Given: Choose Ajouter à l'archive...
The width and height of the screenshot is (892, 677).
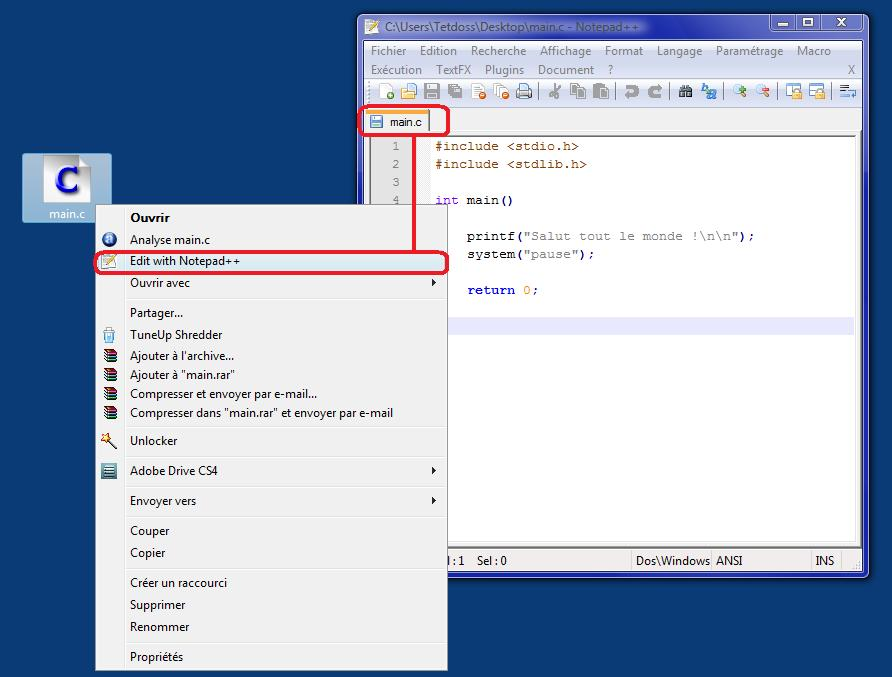Looking at the screenshot, I should [x=271, y=356].
